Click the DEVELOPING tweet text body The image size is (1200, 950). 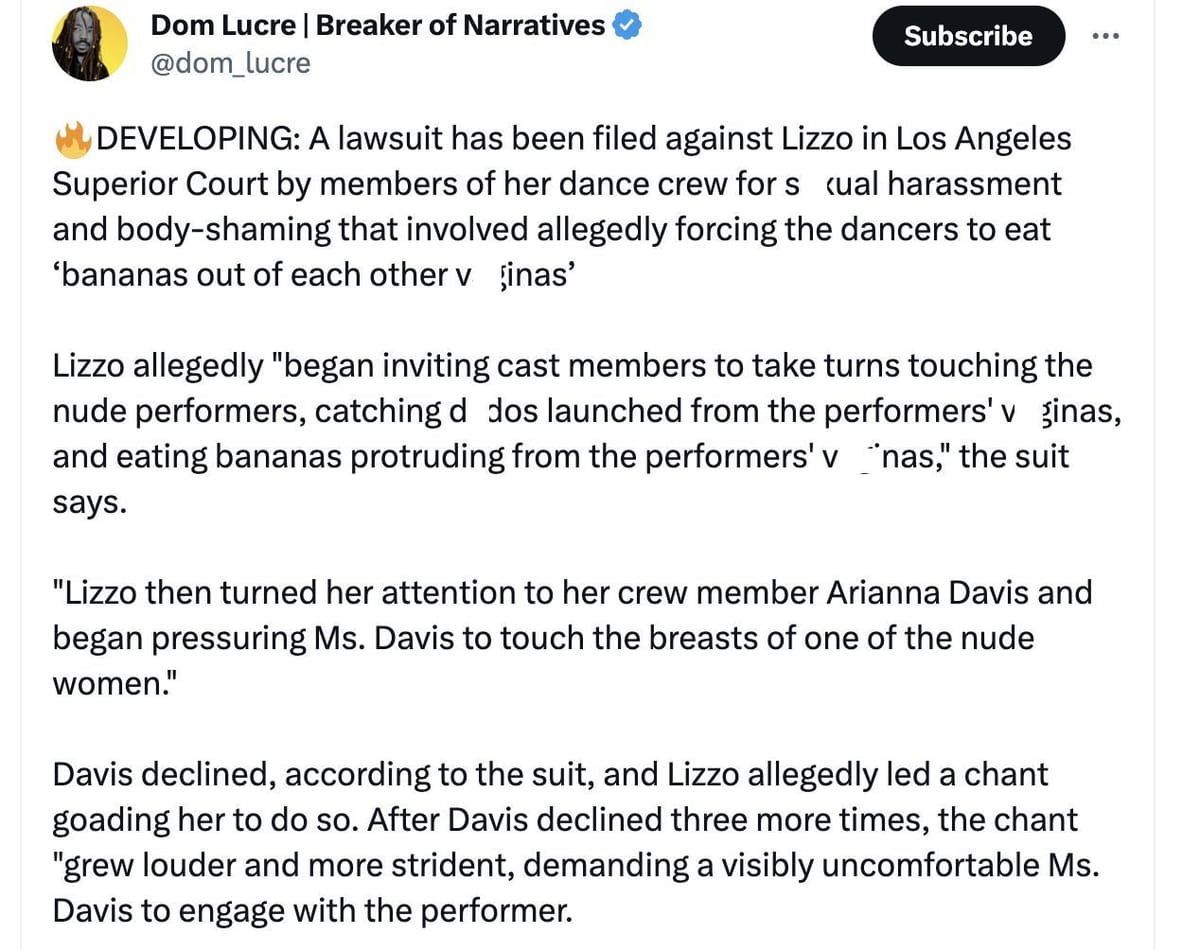click(560, 205)
